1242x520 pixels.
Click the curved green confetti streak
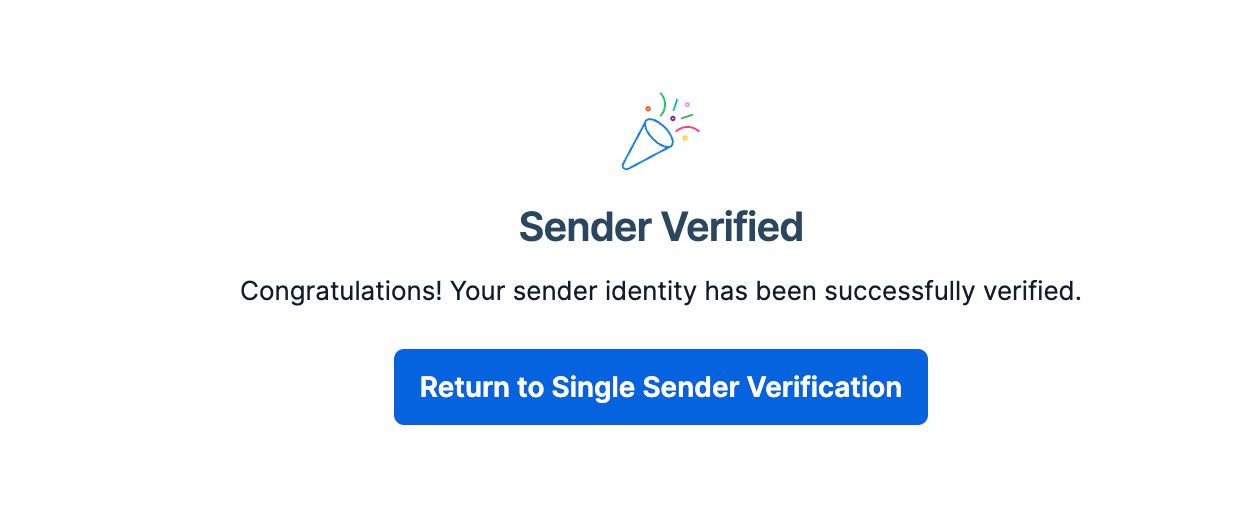(x=663, y=102)
